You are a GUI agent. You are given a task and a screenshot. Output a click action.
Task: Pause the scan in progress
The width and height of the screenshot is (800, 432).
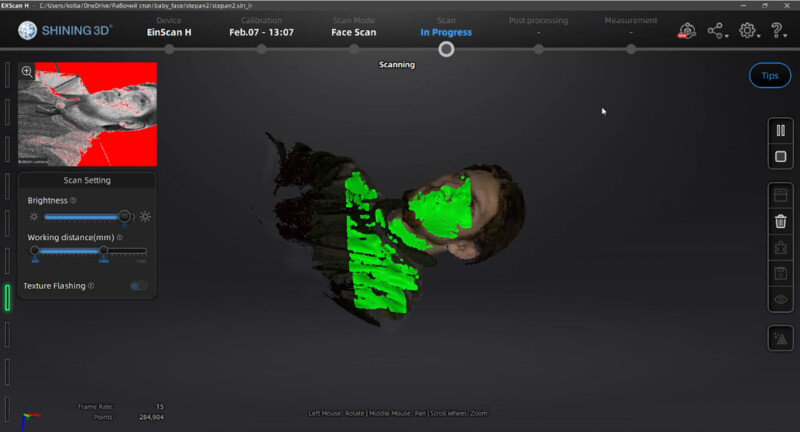coord(781,131)
